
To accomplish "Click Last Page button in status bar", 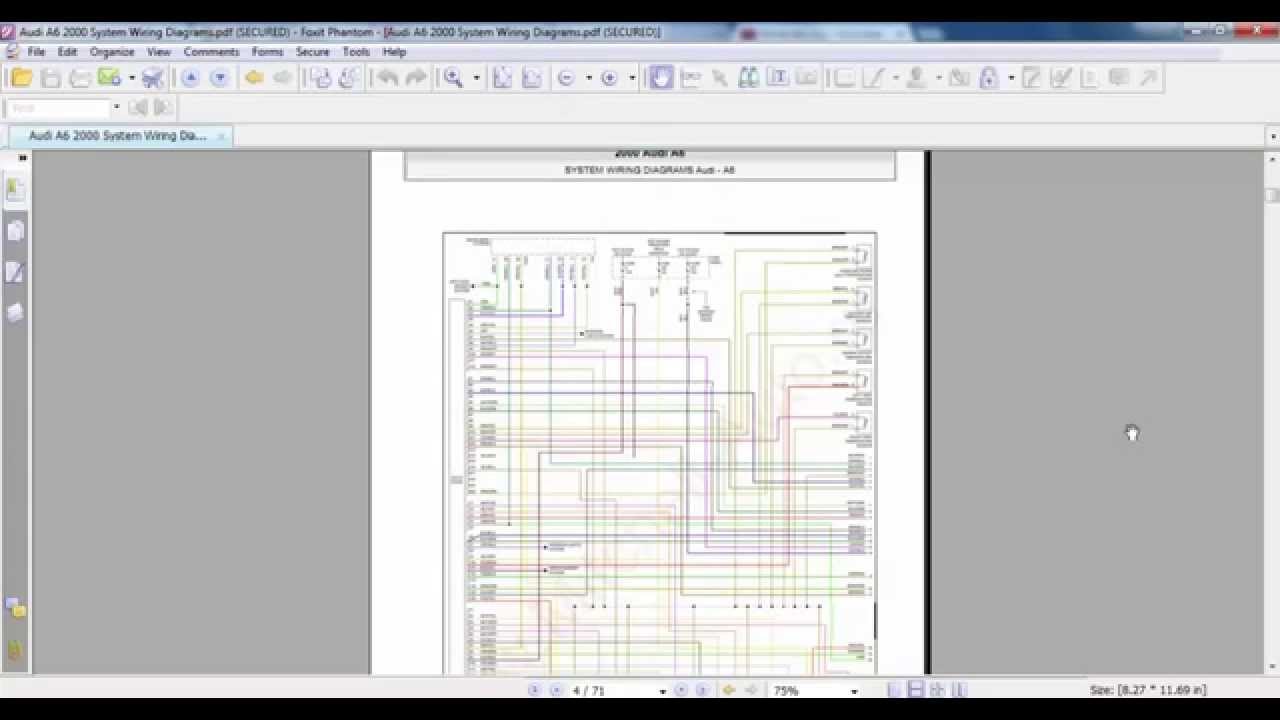I will (x=702, y=691).
